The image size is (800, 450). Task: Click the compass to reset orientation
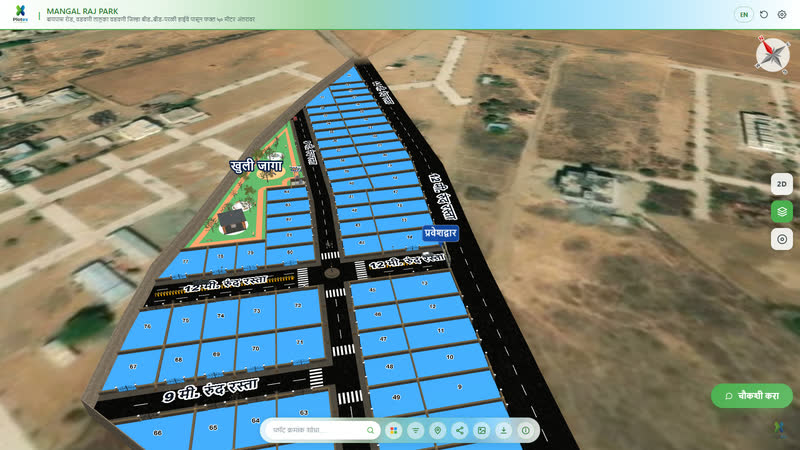pos(772,54)
